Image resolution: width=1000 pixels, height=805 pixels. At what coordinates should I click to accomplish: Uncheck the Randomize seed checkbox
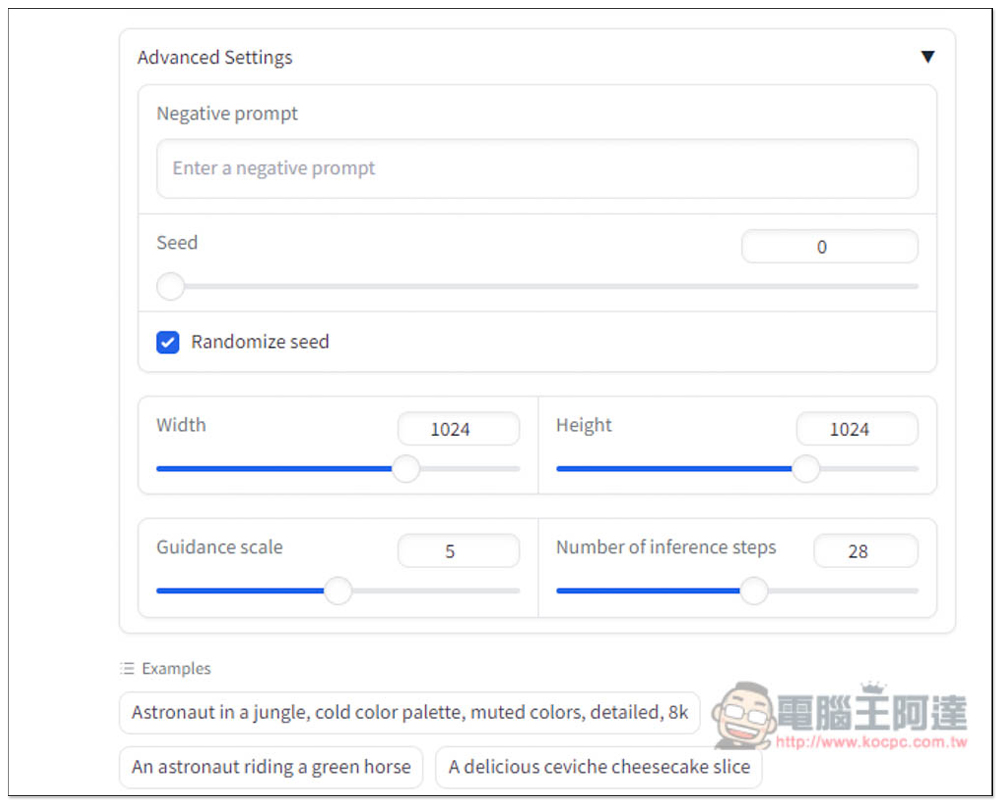pyautogui.click(x=168, y=342)
